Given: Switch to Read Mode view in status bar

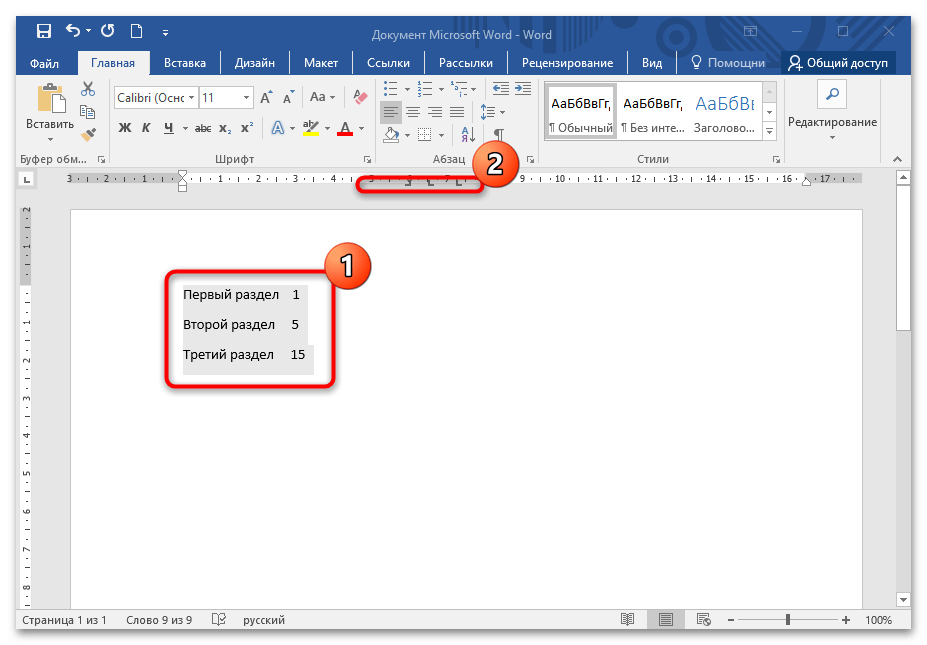Looking at the screenshot, I should (627, 620).
